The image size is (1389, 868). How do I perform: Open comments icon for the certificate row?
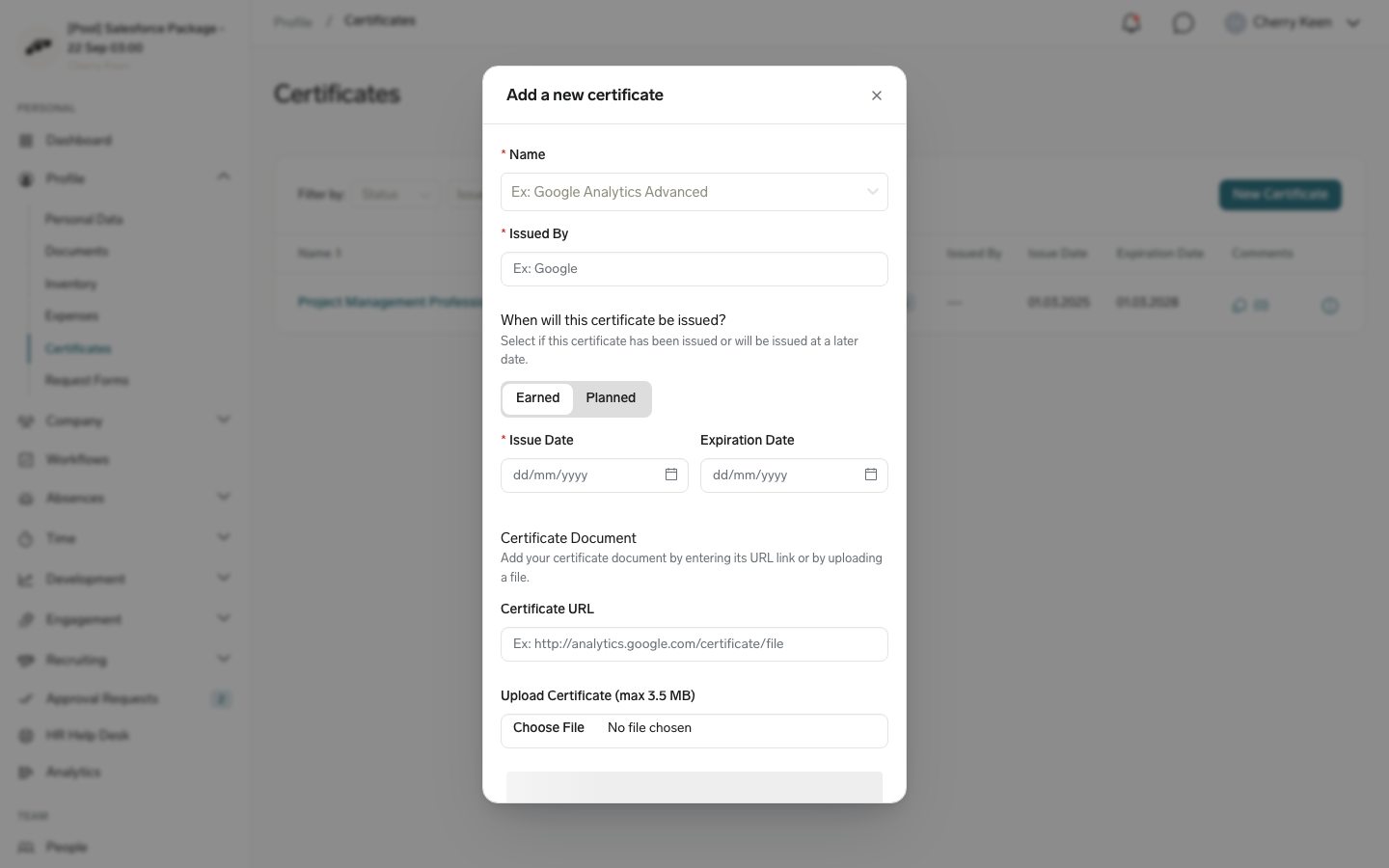tap(1239, 305)
